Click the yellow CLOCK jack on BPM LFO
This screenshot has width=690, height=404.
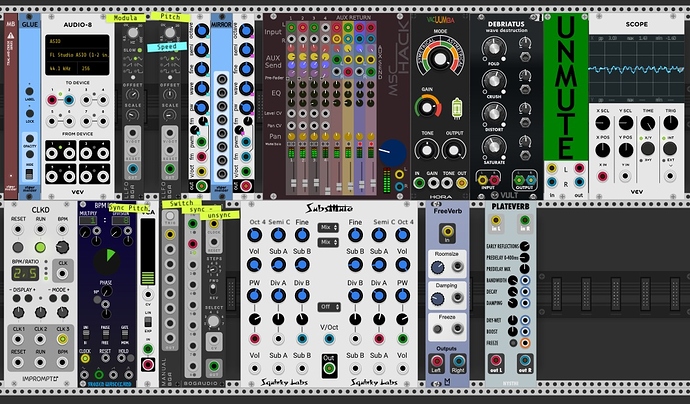coord(85,359)
